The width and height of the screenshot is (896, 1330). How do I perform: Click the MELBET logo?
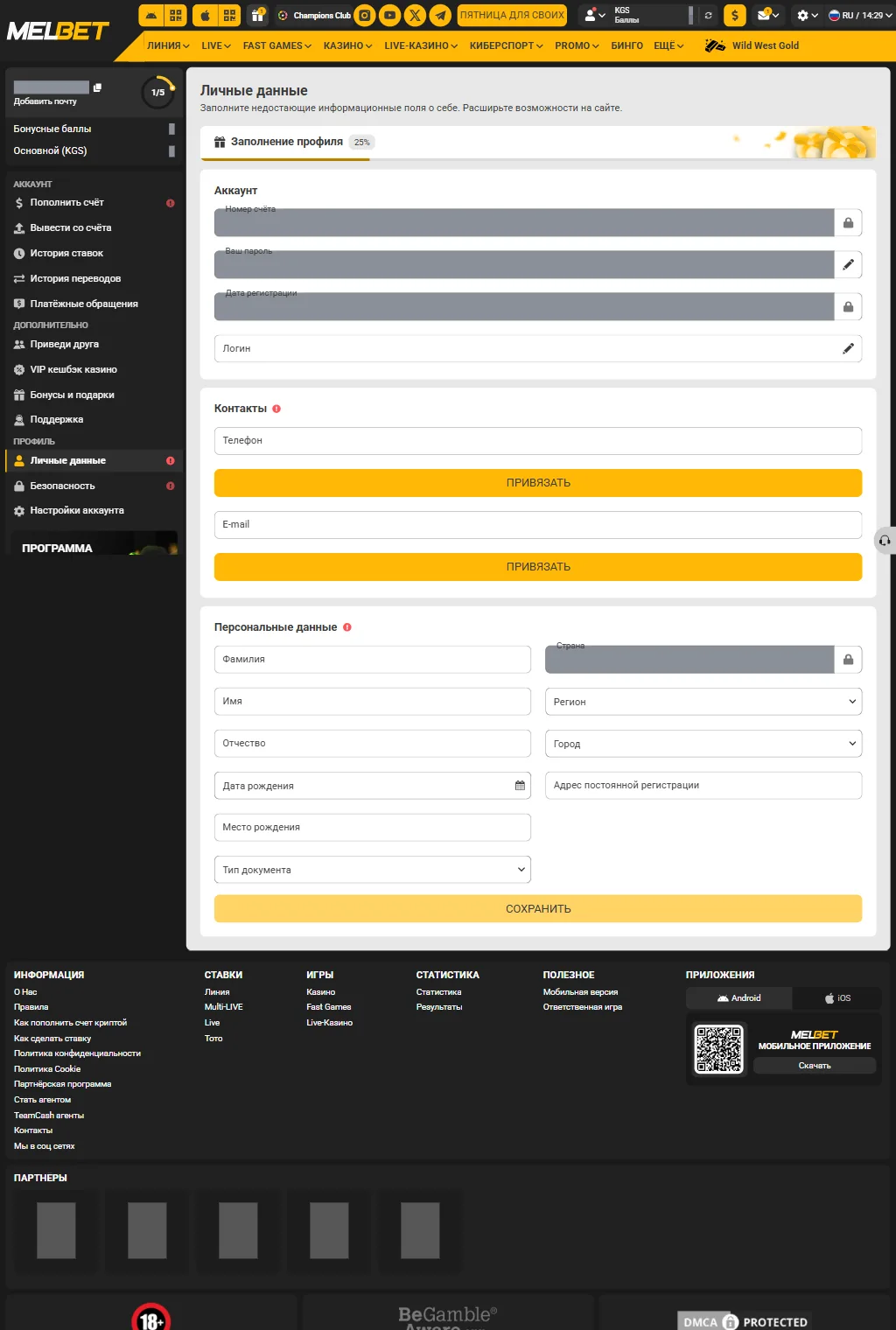58,31
